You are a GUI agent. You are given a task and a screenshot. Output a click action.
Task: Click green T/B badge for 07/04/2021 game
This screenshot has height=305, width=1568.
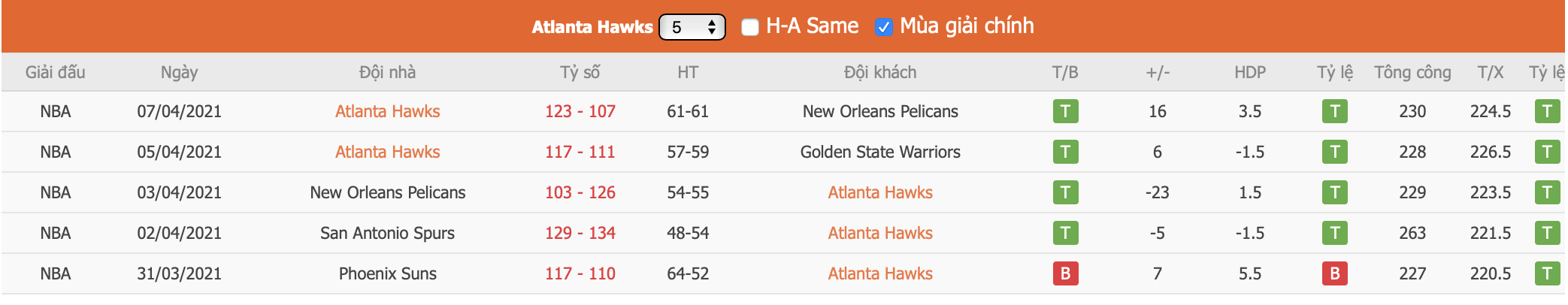click(1065, 111)
